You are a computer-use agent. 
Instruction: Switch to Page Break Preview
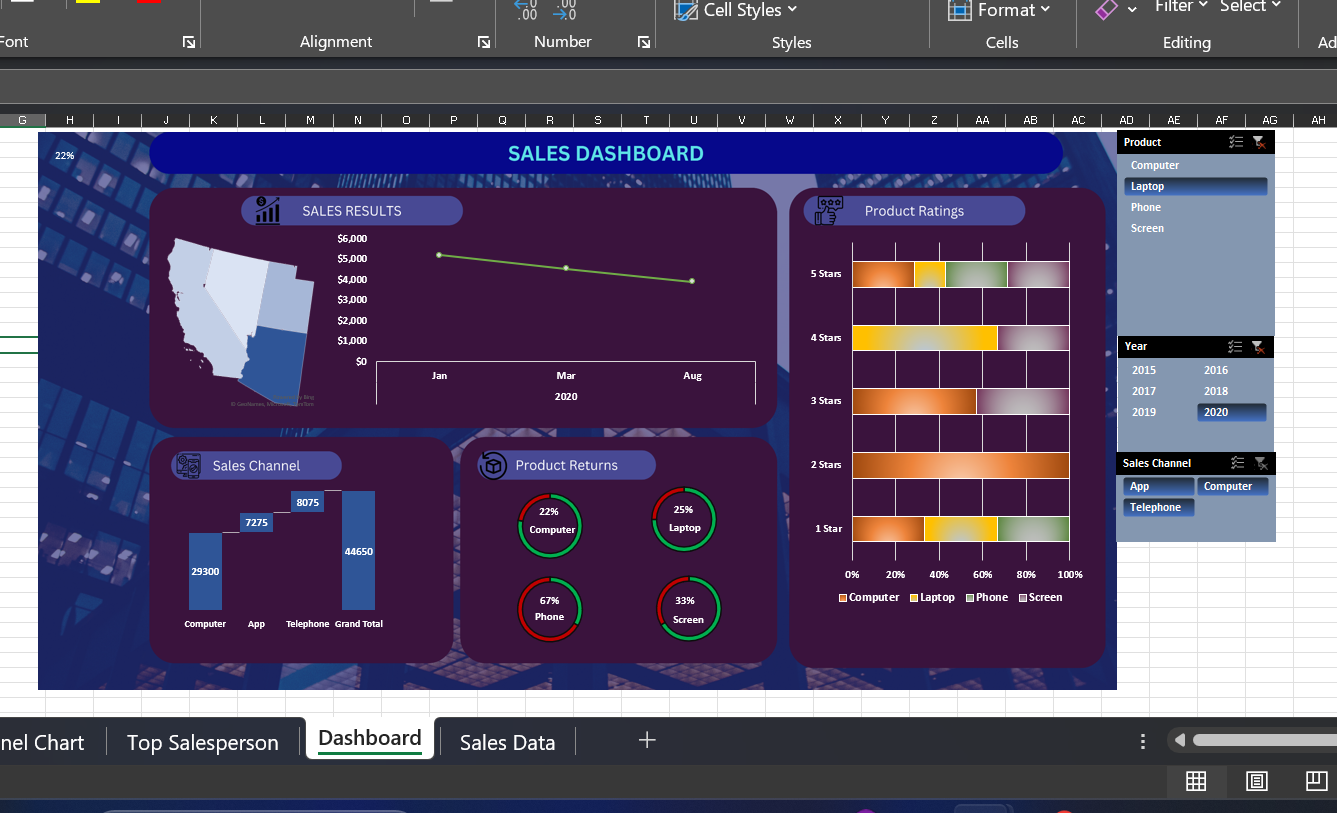(x=1317, y=782)
